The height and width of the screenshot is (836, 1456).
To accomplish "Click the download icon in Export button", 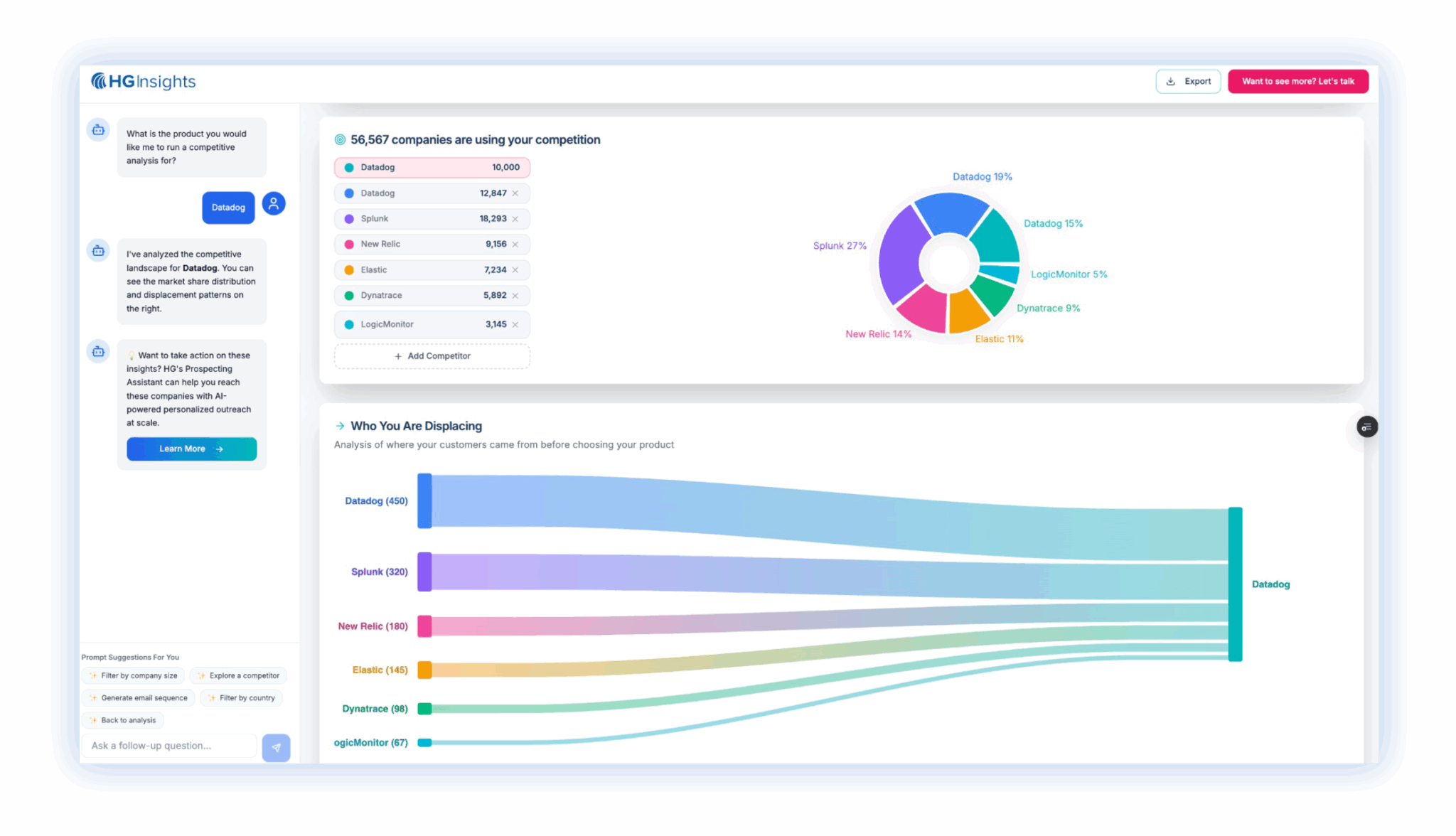I will 1171,82.
